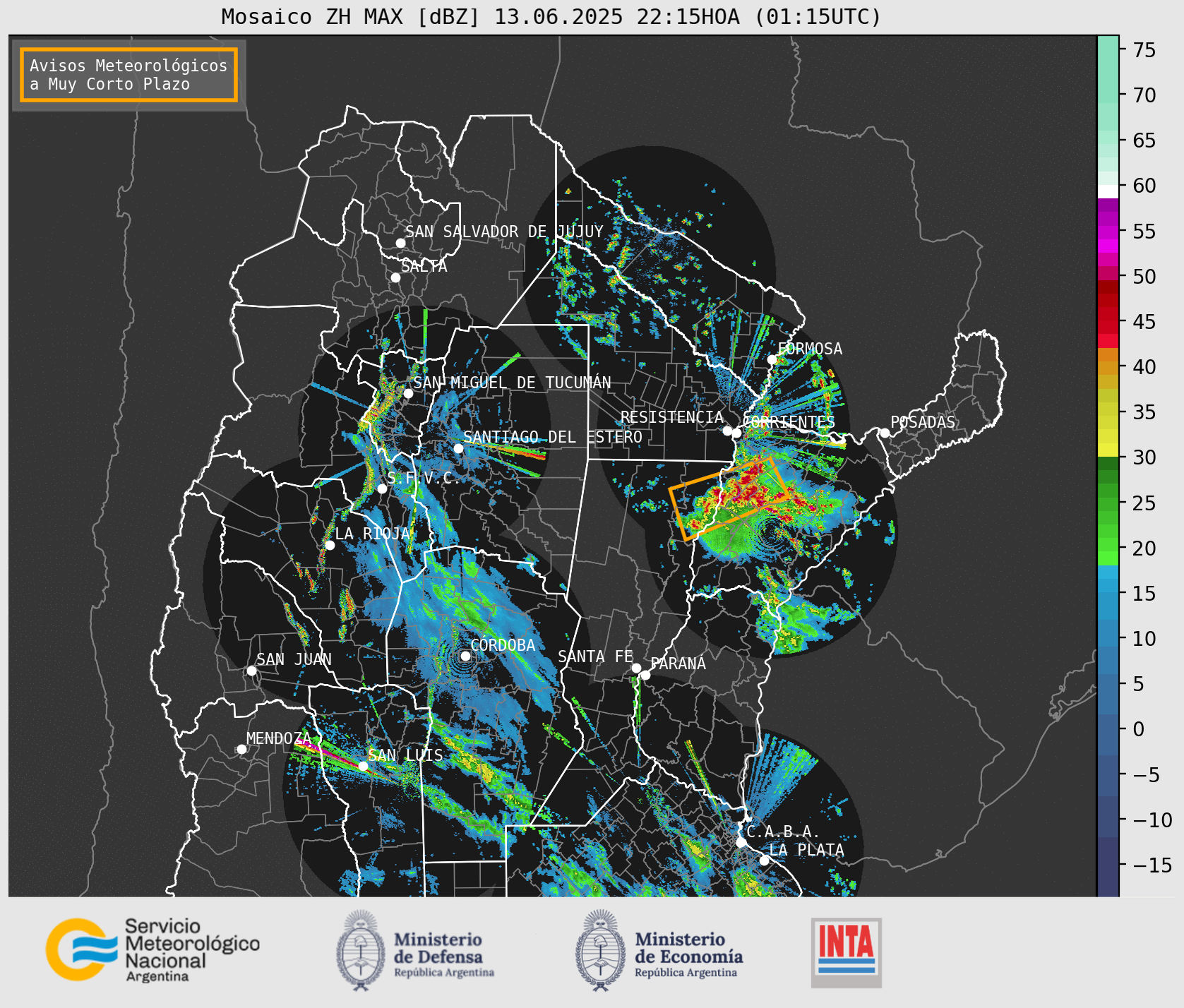Select the San Juan marker dot
The height and width of the screenshot is (1008, 1184).
click(251, 671)
